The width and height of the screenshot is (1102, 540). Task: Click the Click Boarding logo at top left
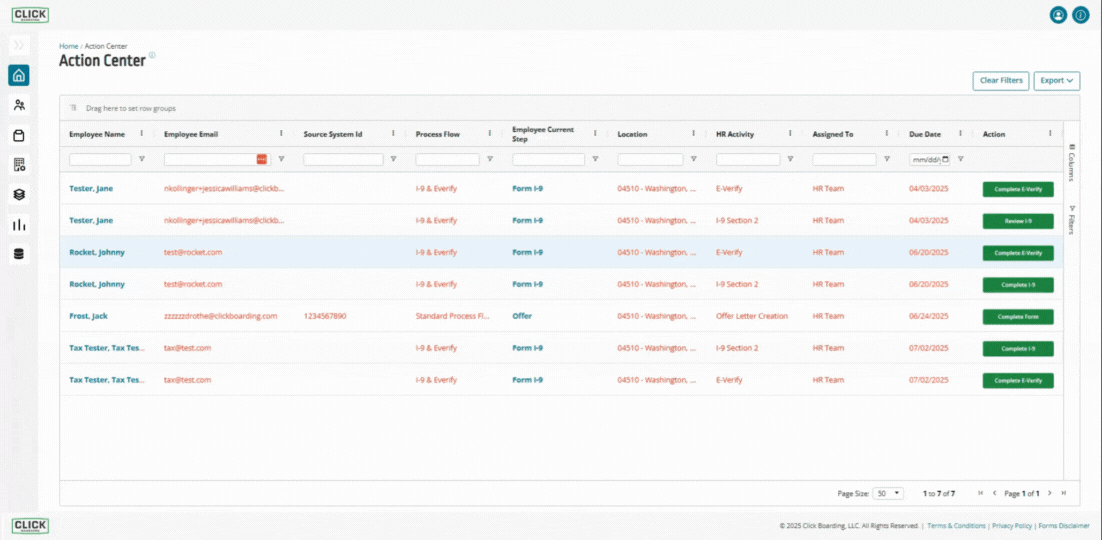pyautogui.click(x=30, y=15)
